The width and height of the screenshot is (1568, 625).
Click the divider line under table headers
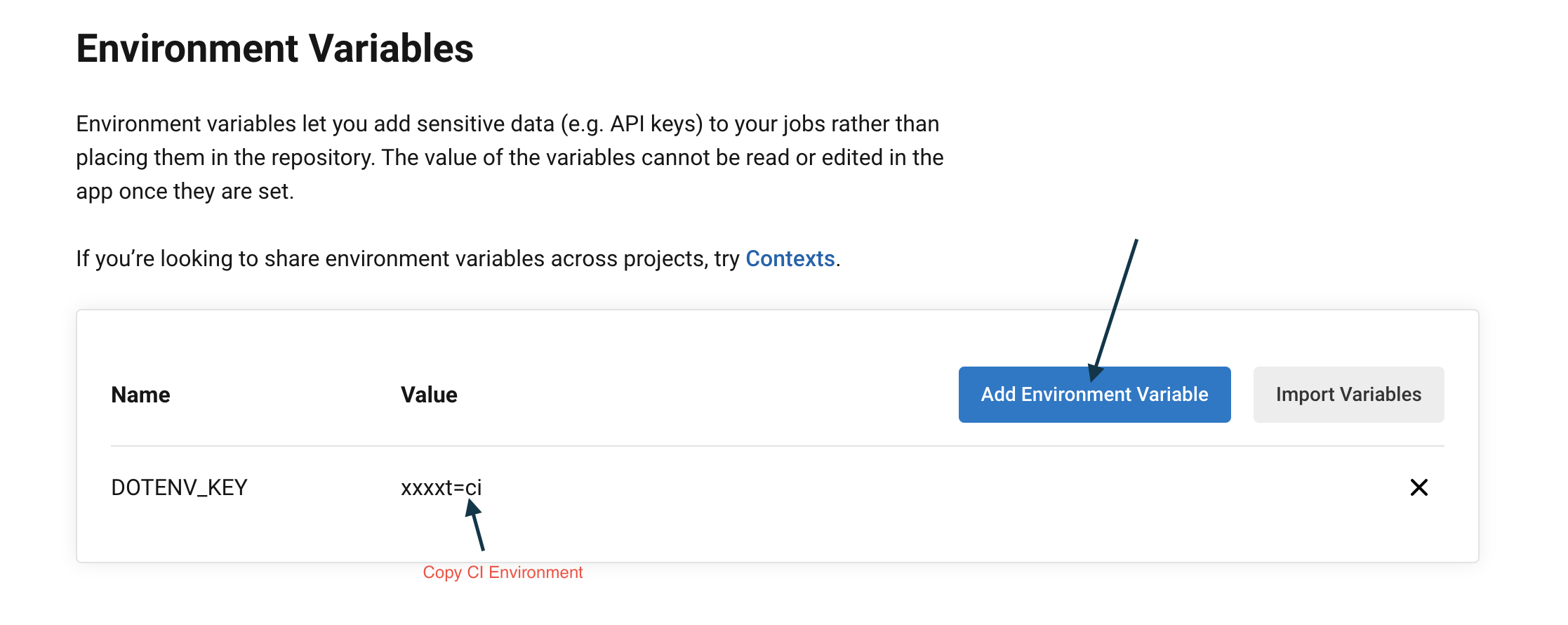coord(778,446)
